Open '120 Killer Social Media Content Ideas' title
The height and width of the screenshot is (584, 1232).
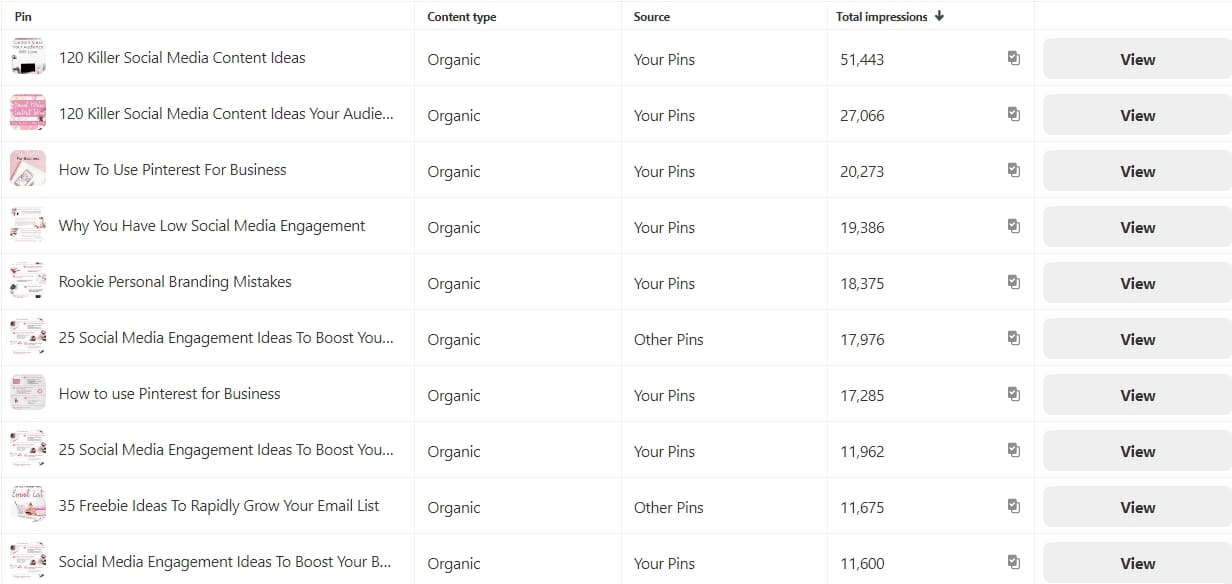click(182, 58)
